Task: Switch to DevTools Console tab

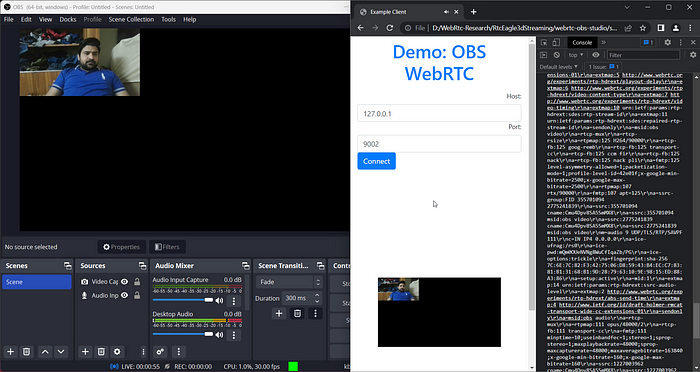Action: click(x=582, y=42)
